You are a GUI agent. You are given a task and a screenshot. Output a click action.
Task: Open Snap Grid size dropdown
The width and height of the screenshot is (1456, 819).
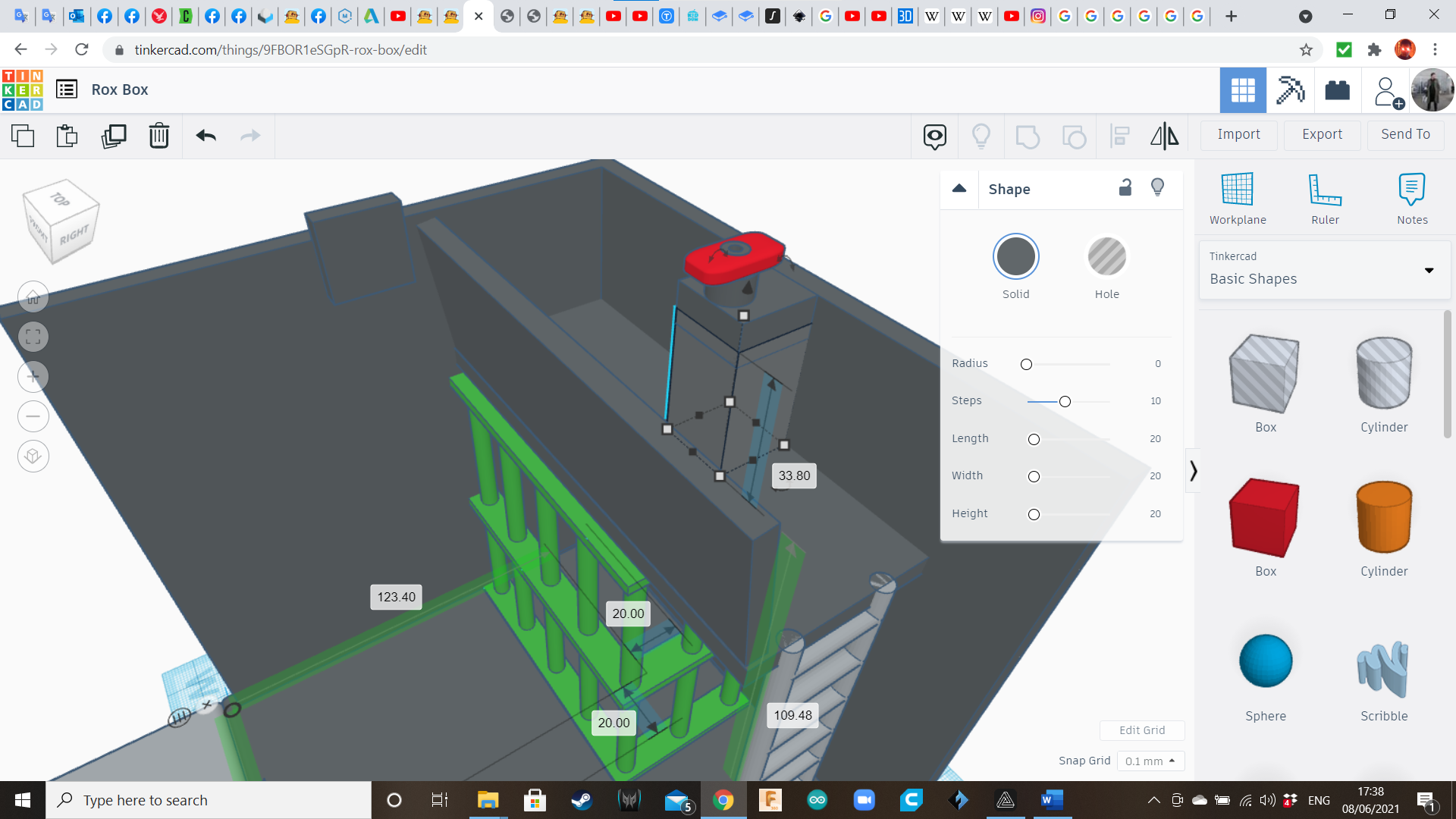(1150, 761)
